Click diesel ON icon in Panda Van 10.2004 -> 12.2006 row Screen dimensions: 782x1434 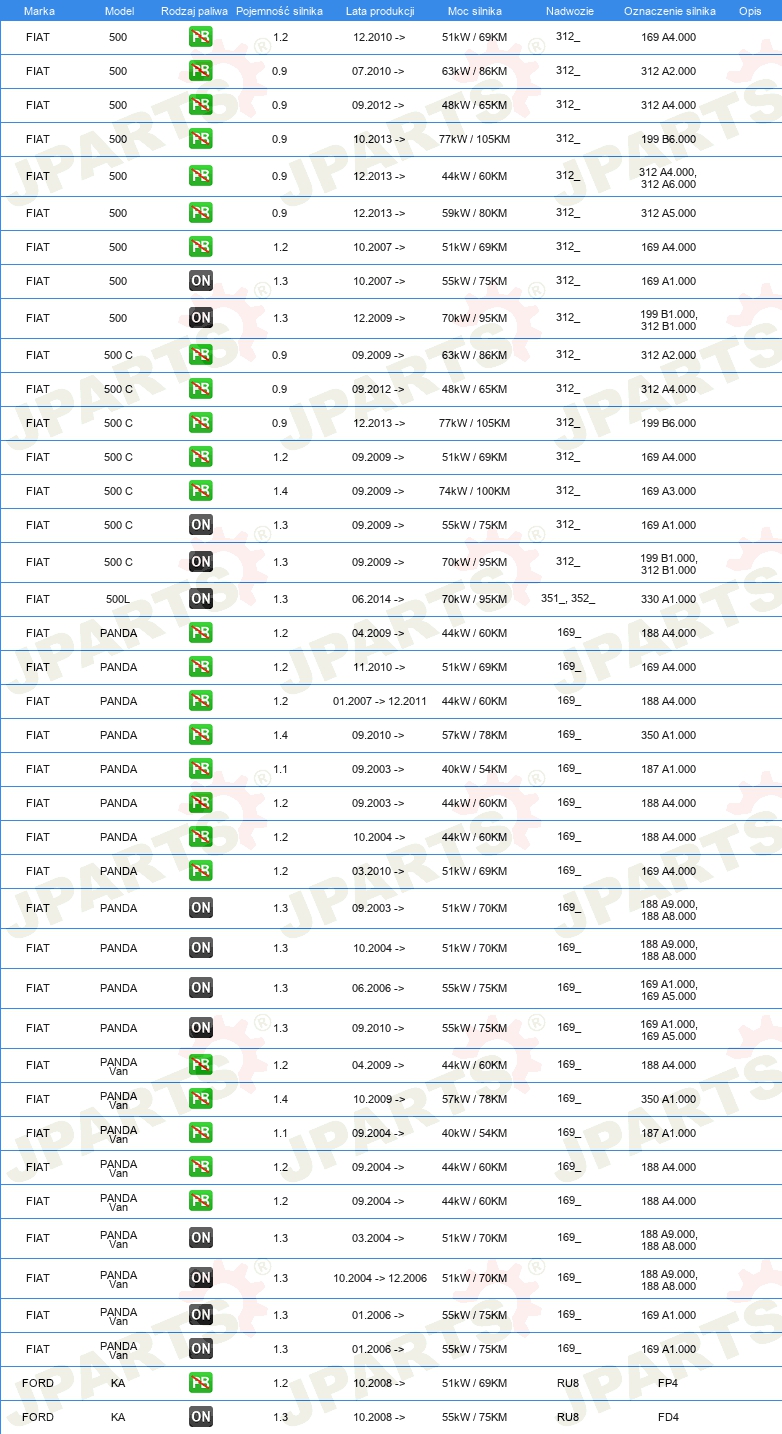click(x=200, y=1278)
